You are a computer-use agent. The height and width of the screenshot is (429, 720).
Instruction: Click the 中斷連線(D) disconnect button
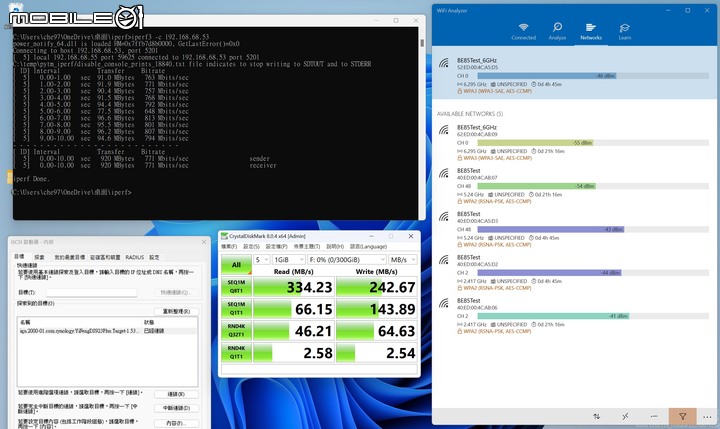(x=176, y=408)
